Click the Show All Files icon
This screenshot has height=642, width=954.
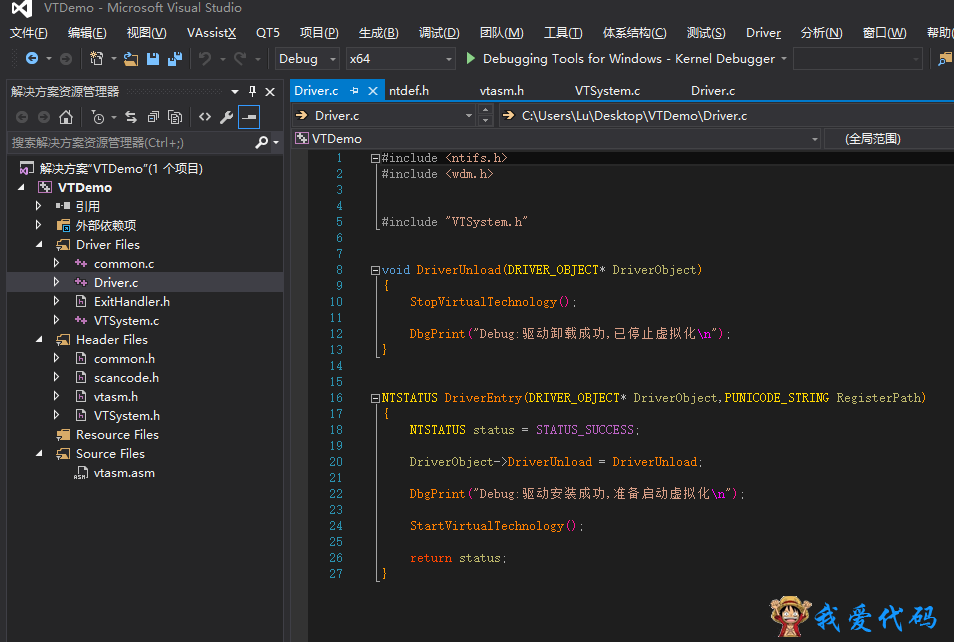(x=175, y=117)
